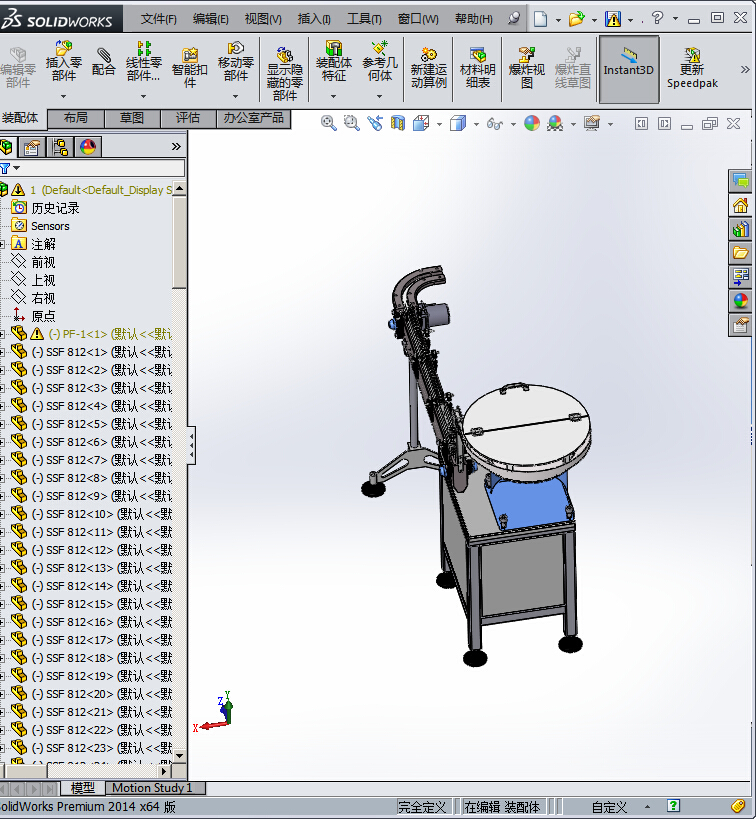This screenshot has width=756, height=819.
Task: Click Zoom to Area icon
Action: click(352, 123)
